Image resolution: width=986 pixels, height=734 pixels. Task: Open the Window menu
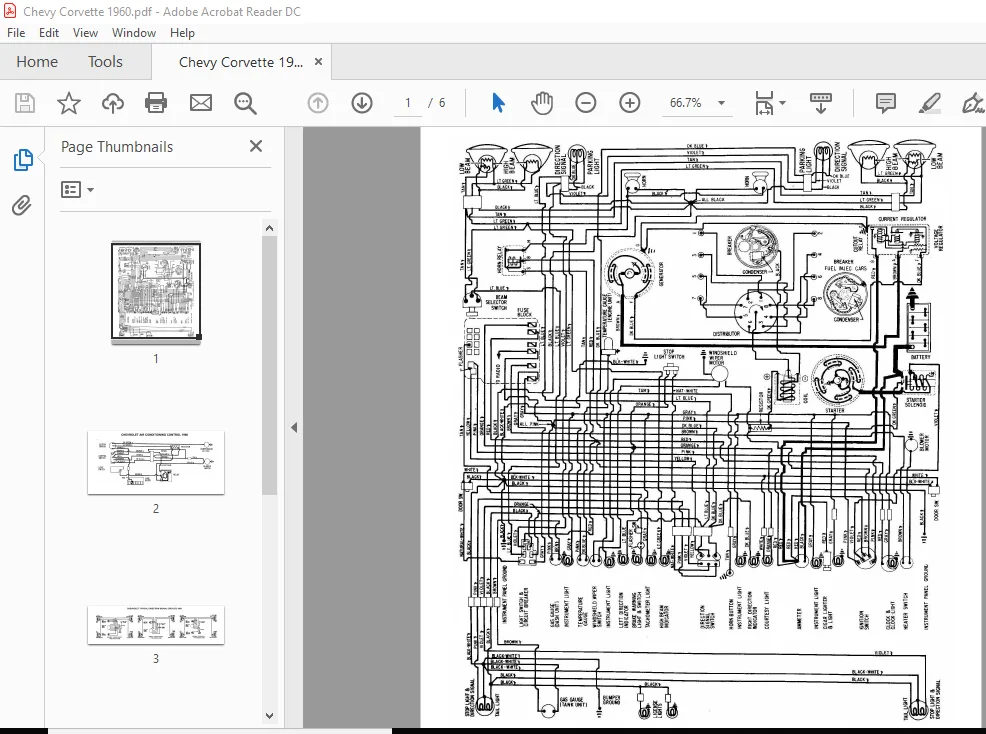[x=134, y=33]
